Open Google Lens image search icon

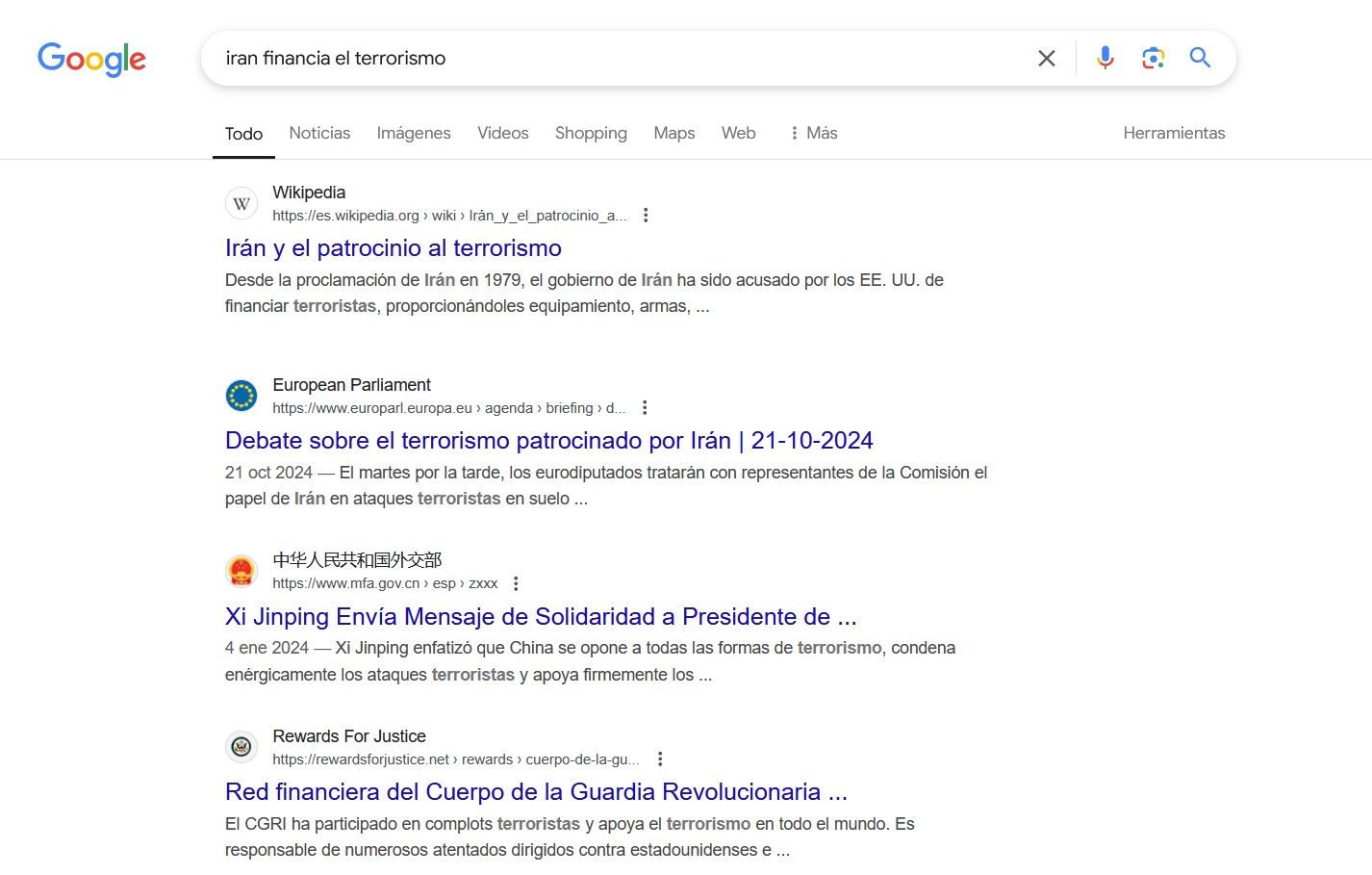click(x=1153, y=58)
